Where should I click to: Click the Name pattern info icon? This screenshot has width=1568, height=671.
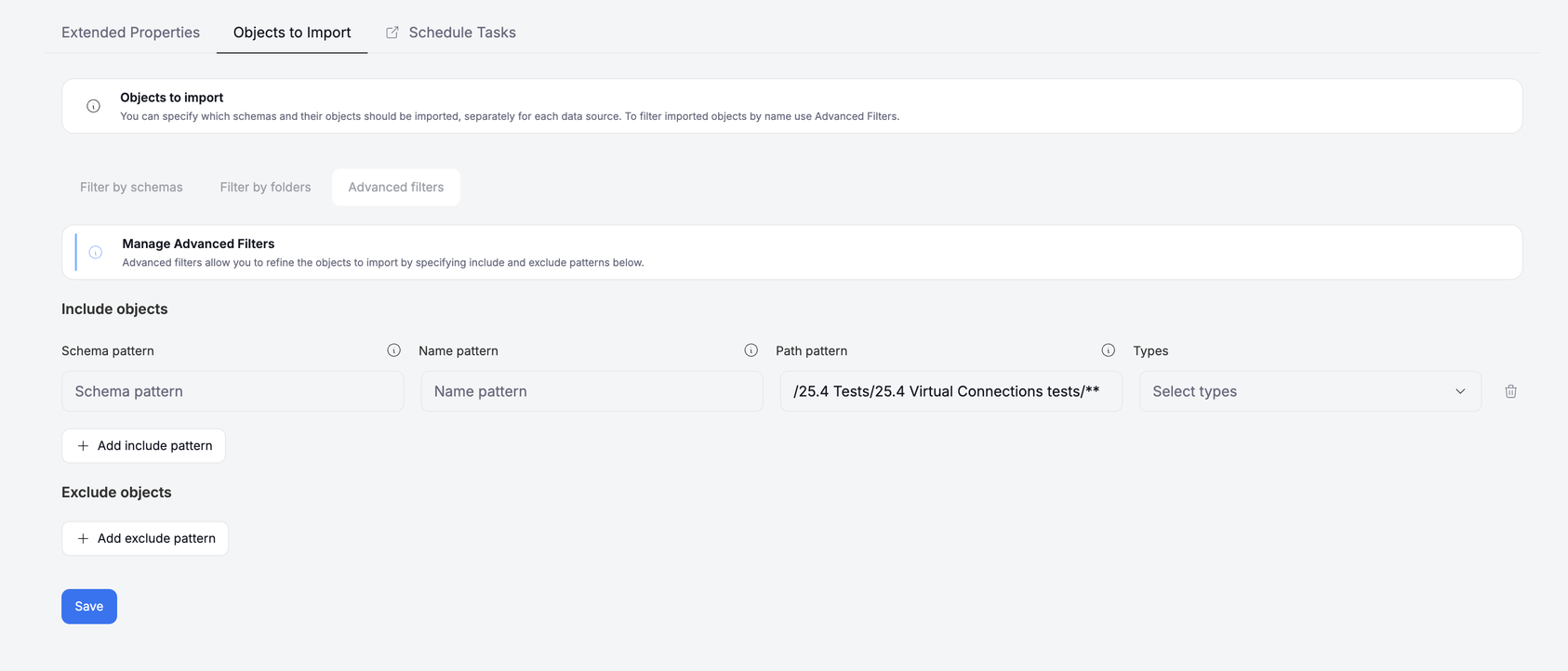coord(751,350)
